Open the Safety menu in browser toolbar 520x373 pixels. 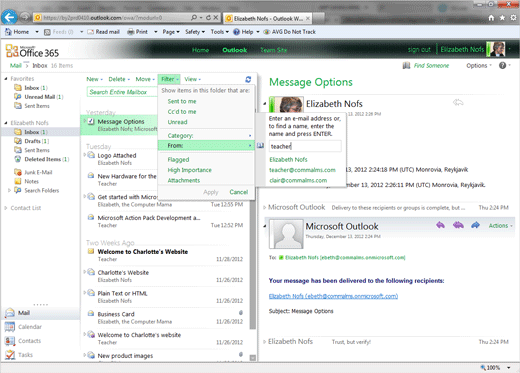194,32
